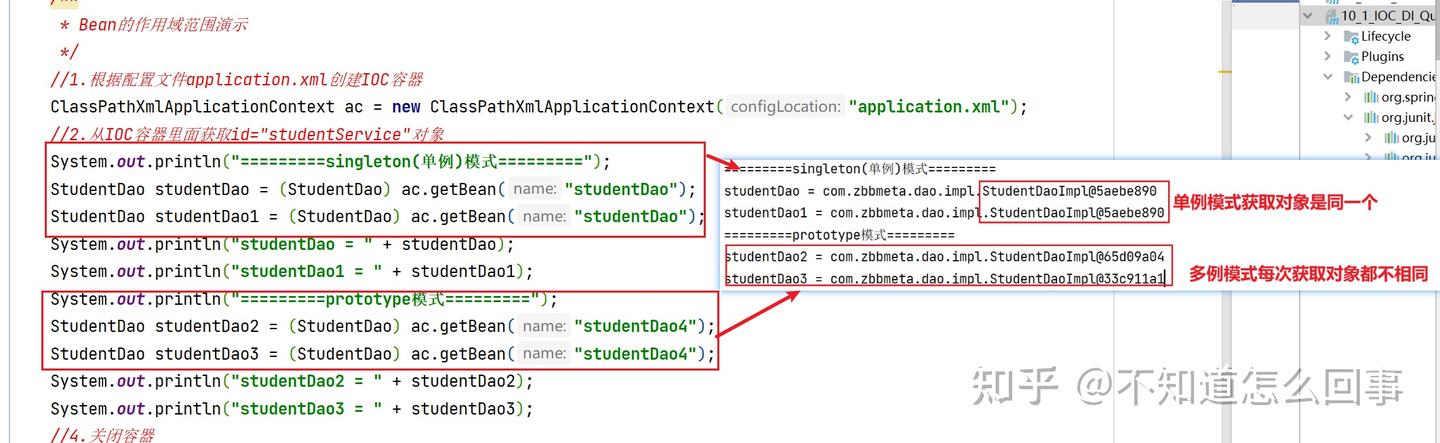The height and width of the screenshot is (443, 1440).
Task: Collapse the Dependencies node
Action: [x=1328, y=76]
